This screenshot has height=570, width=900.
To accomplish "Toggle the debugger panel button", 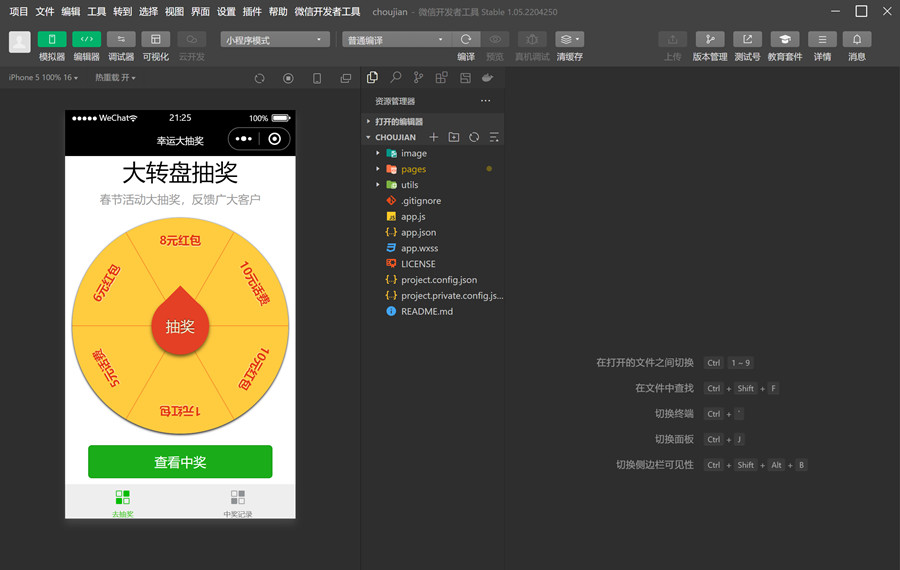I will 121,39.
